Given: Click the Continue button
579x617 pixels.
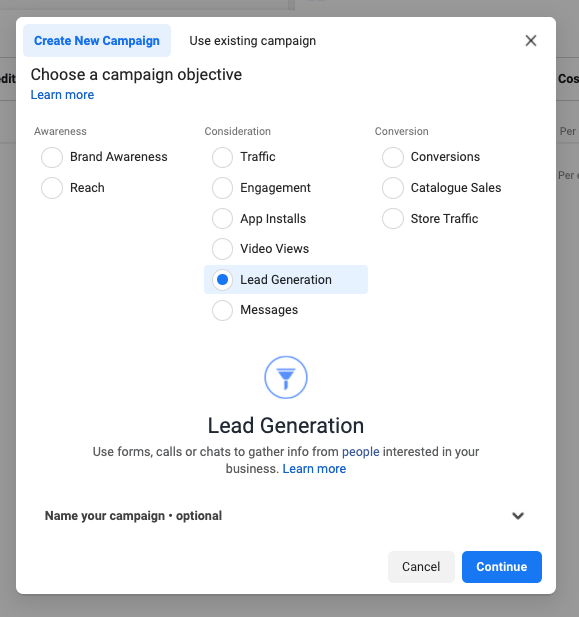Looking at the screenshot, I should 502,567.
